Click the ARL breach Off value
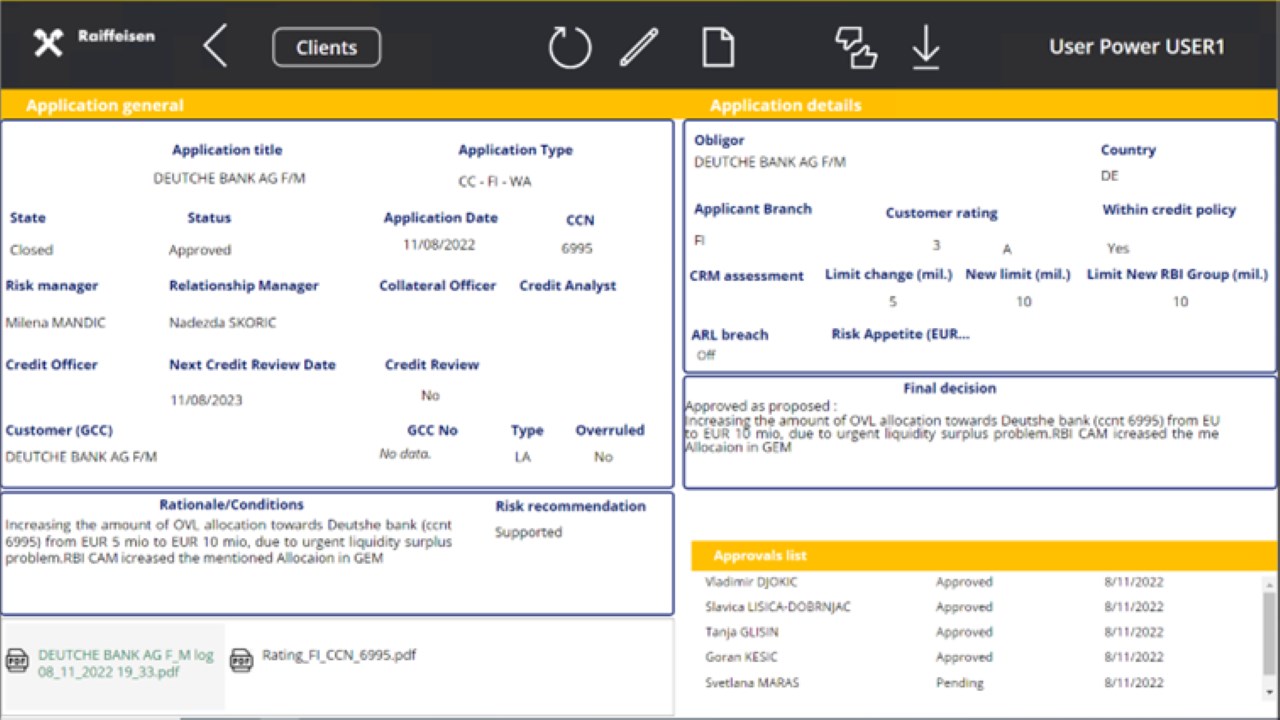Screen dimensions: 1280x720 pyautogui.click(x=706, y=355)
